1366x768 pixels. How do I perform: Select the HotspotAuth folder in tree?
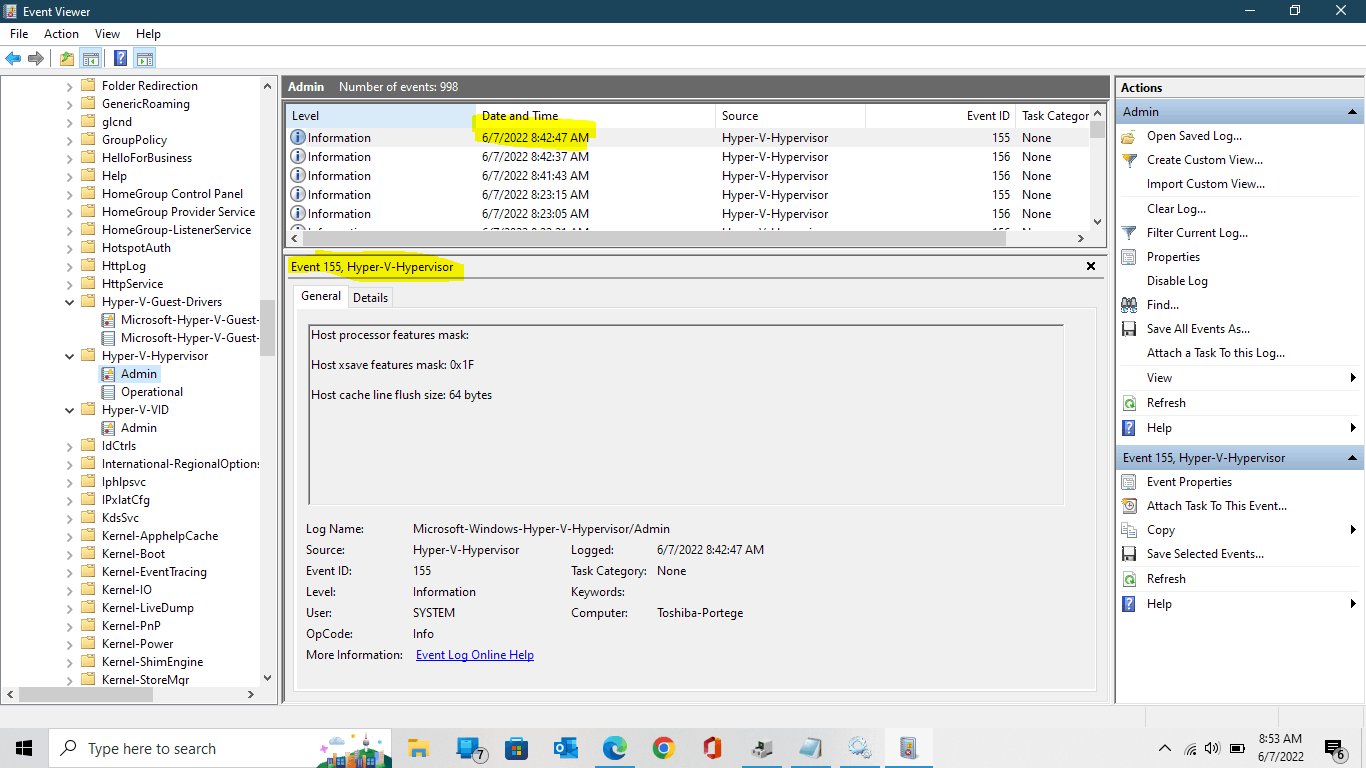point(136,248)
